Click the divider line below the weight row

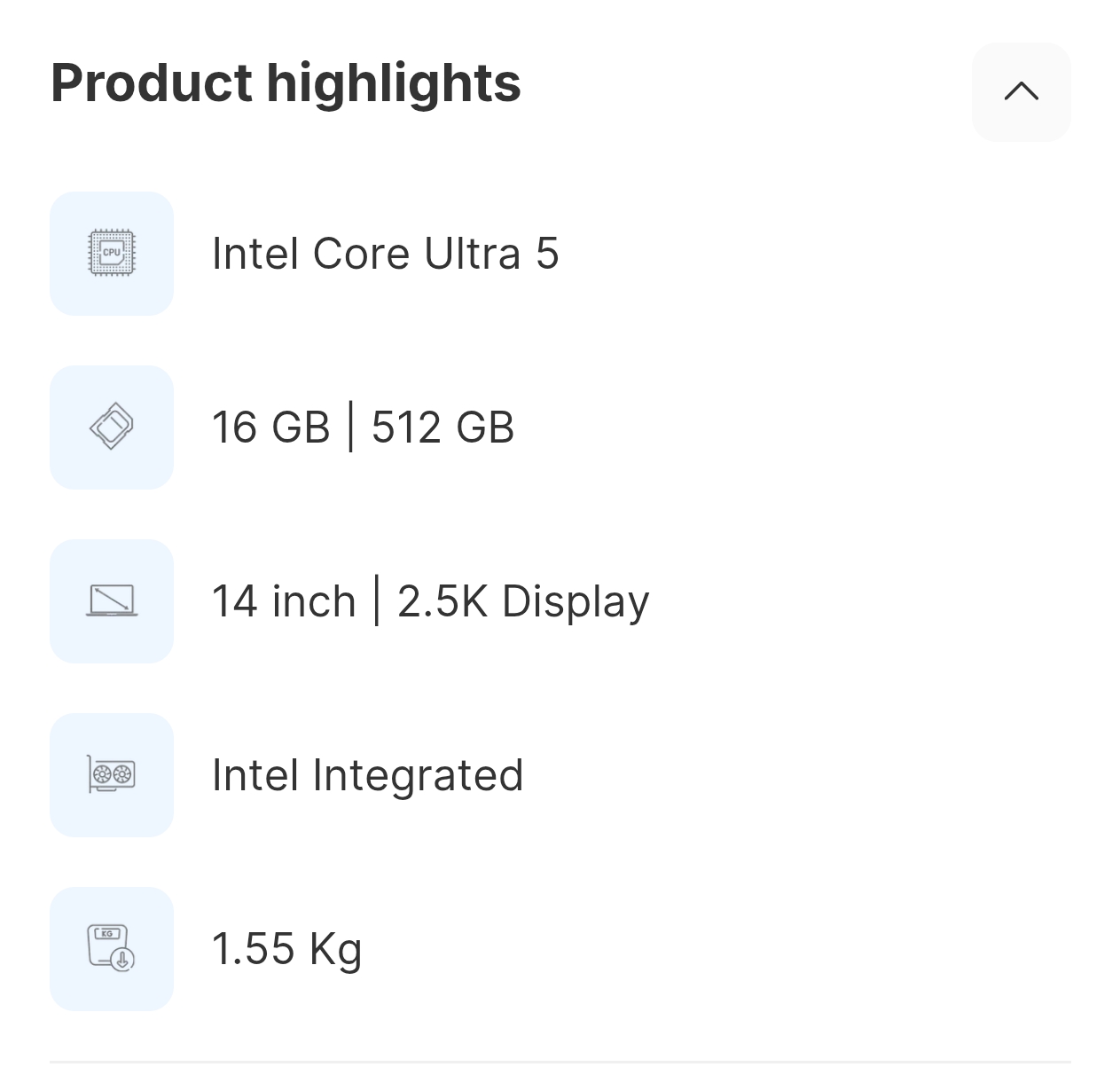click(560, 1061)
